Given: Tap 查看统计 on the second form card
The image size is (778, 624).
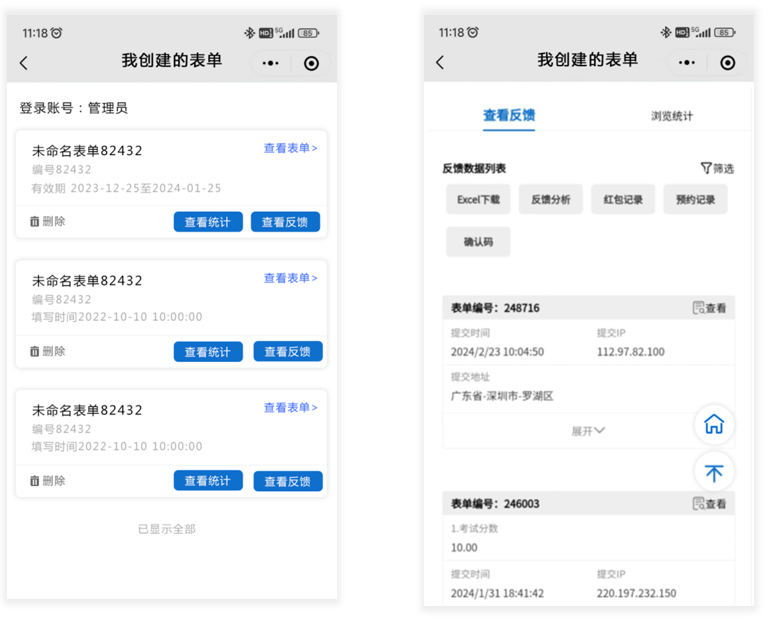Looking at the screenshot, I should point(208,352).
